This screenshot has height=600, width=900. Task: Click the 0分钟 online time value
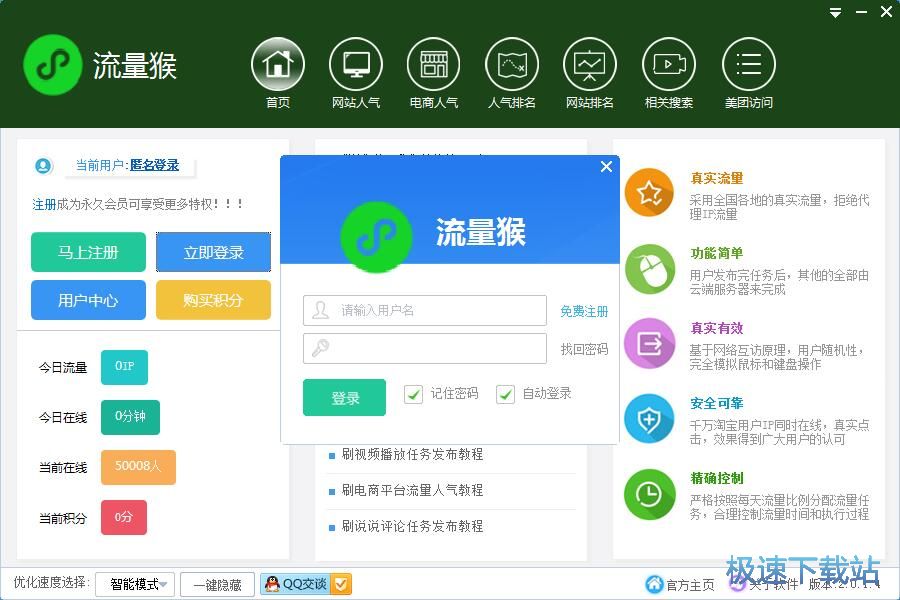click(x=130, y=417)
